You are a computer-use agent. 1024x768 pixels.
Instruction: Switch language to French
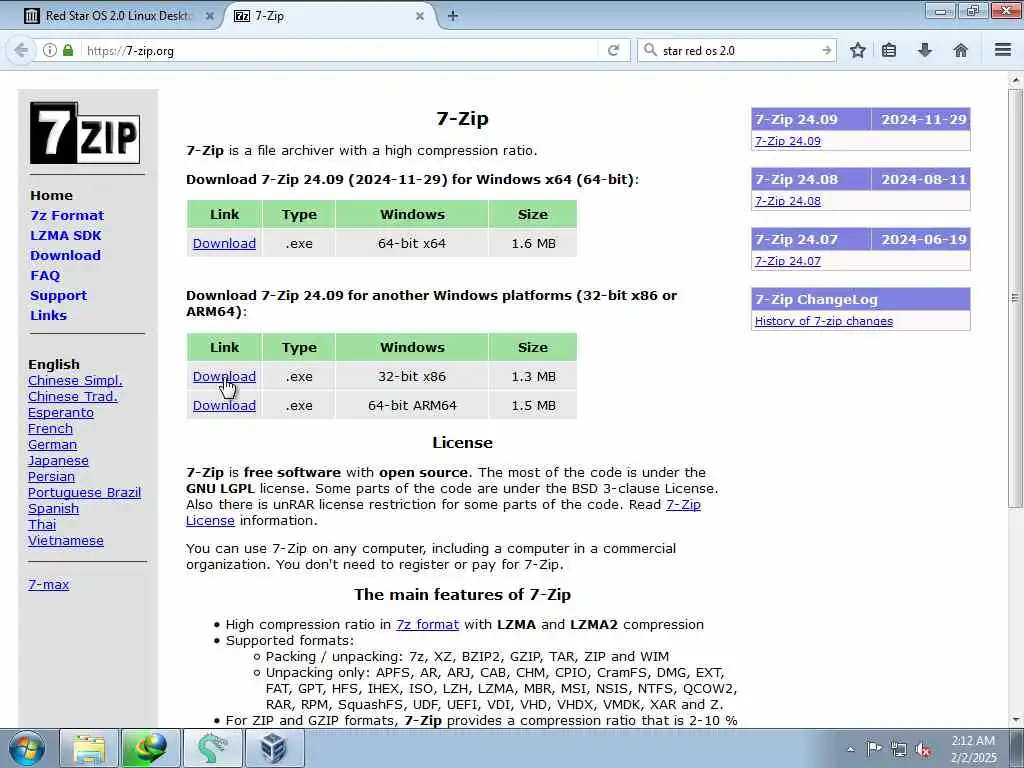(50, 428)
